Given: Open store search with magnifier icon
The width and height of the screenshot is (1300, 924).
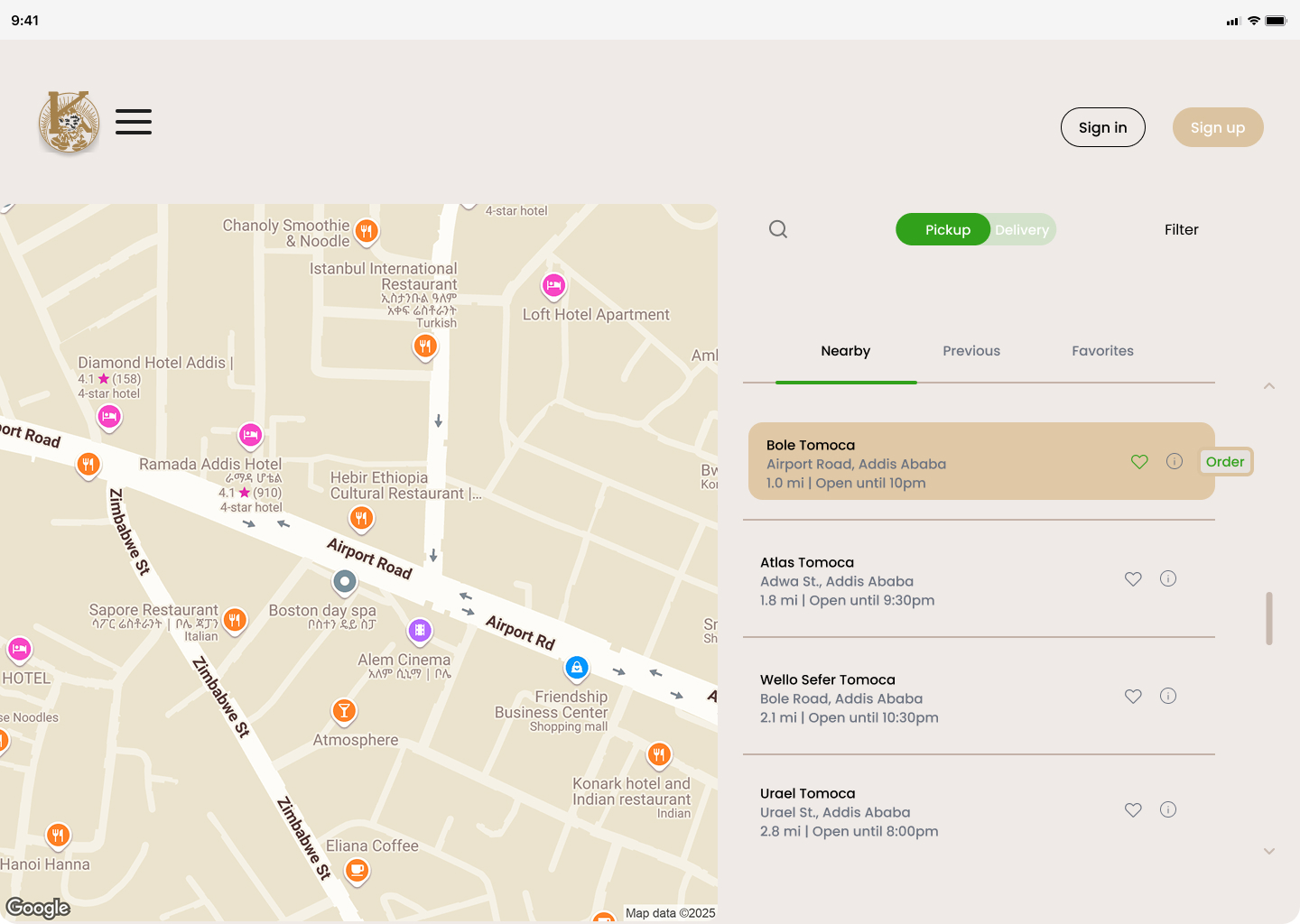Looking at the screenshot, I should 778,229.
